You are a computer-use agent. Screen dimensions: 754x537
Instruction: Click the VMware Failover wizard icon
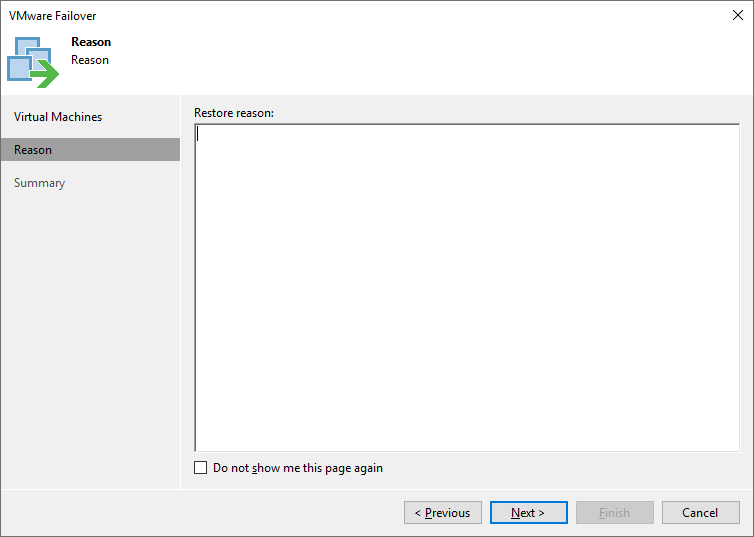pyautogui.click(x=33, y=60)
